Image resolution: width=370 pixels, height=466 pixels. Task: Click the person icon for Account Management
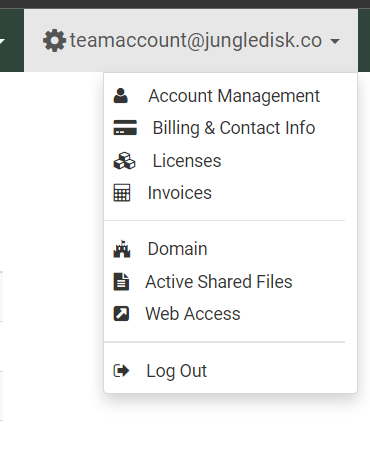point(121,96)
